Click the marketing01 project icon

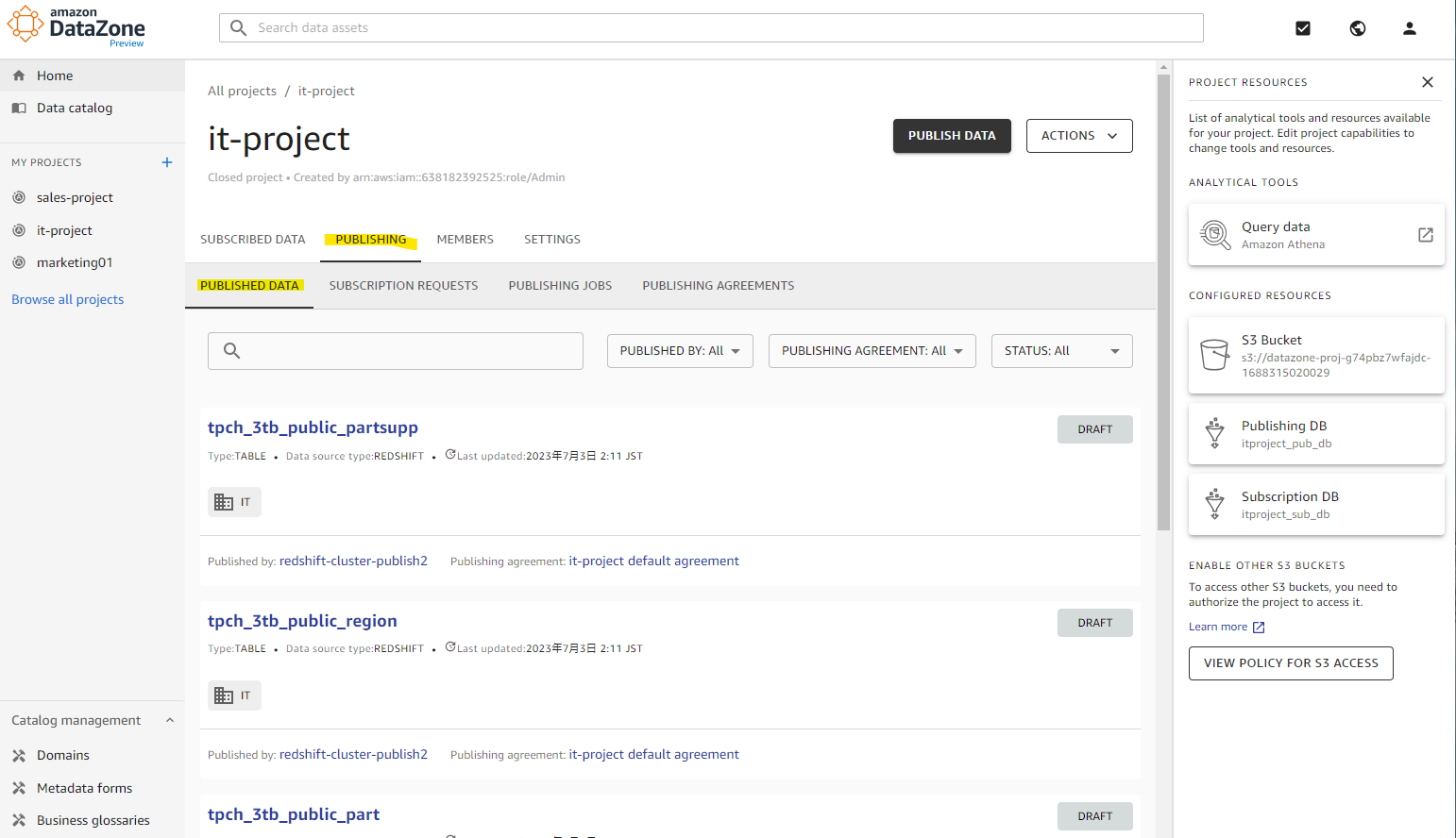[19, 262]
